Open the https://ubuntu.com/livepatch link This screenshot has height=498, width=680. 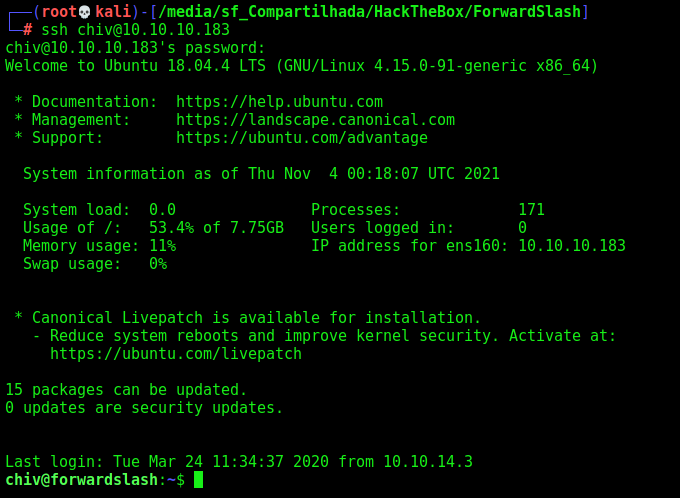[x=176, y=354]
